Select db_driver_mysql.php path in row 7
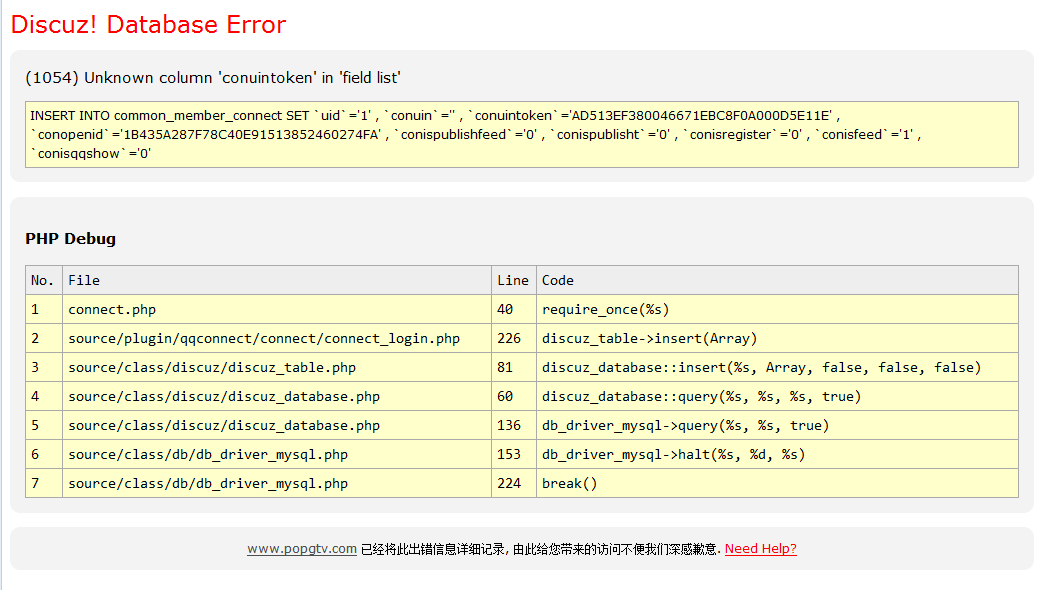The height and width of the screenshot is (590, 1039). click(277, 483)
